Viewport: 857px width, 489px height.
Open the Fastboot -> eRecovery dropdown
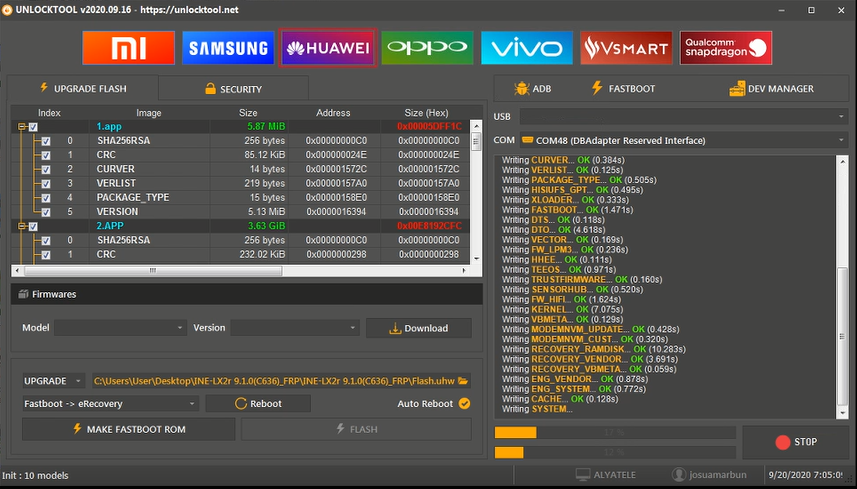pos(110,404)
